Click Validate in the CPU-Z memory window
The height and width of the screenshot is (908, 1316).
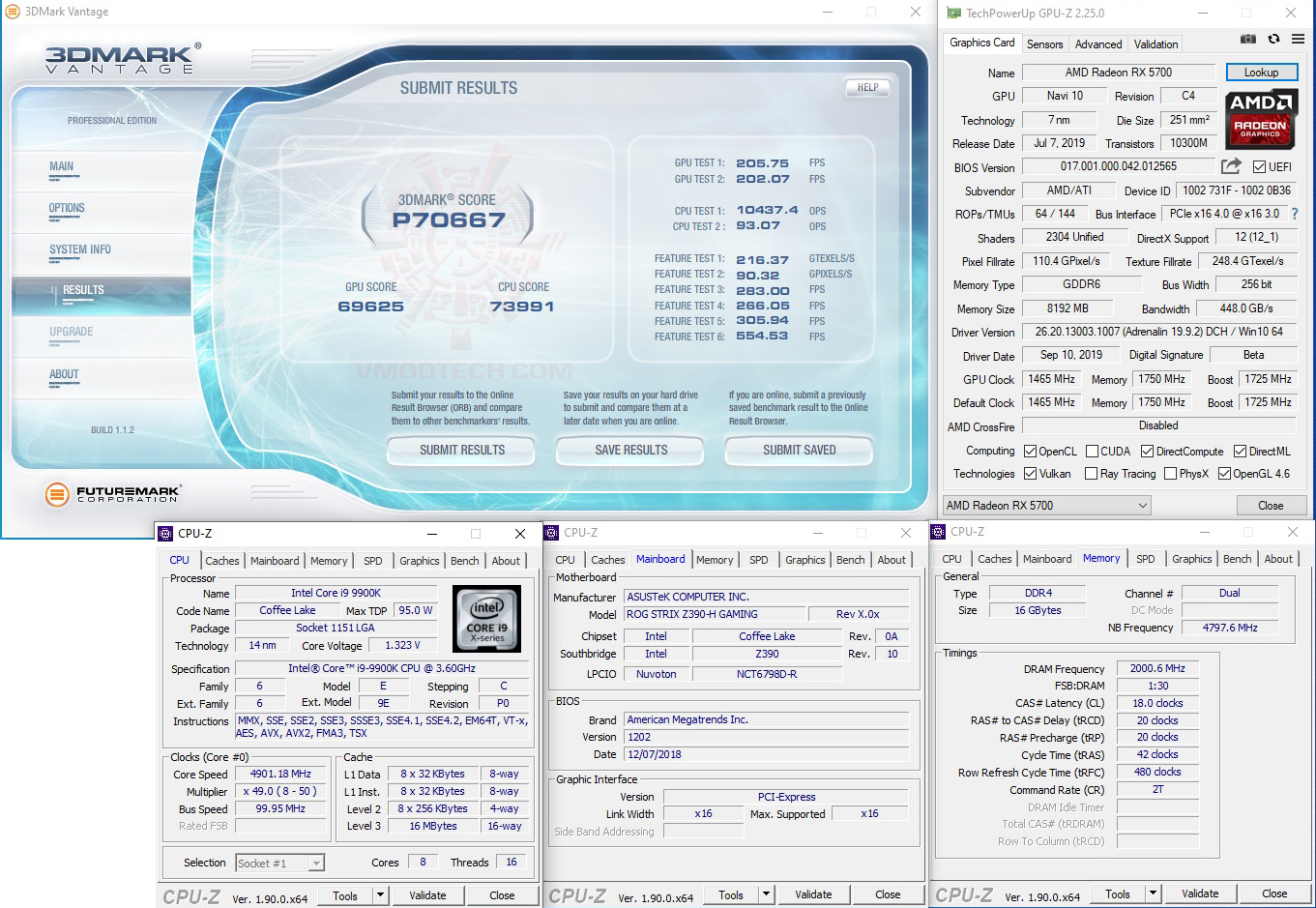1200,893
